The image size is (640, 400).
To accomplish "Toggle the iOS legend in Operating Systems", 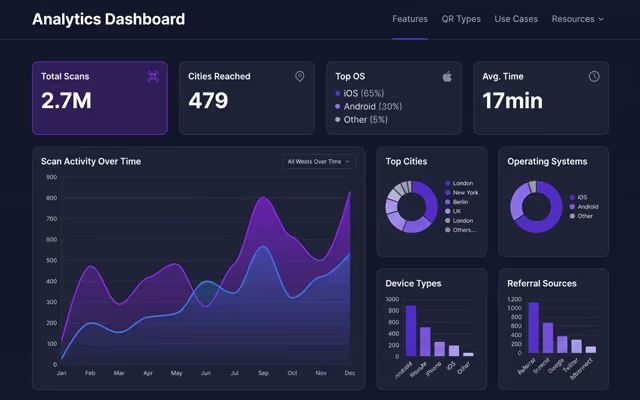I will [578, 197].
